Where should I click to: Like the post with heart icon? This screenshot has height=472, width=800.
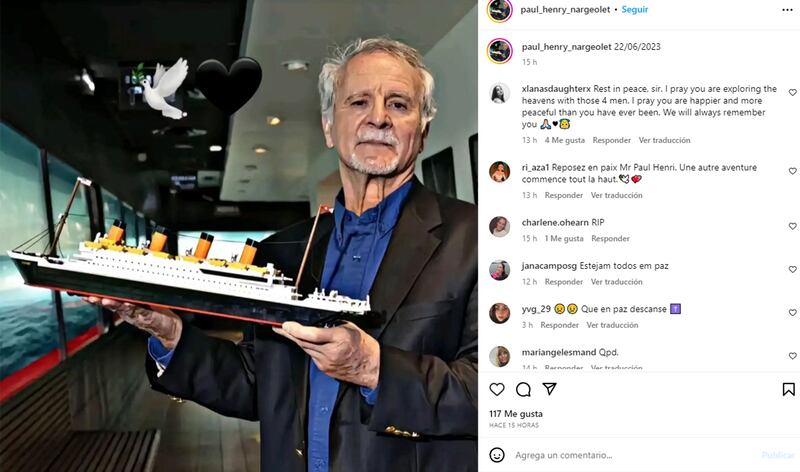pyautogui.click(x=497, y=389)
